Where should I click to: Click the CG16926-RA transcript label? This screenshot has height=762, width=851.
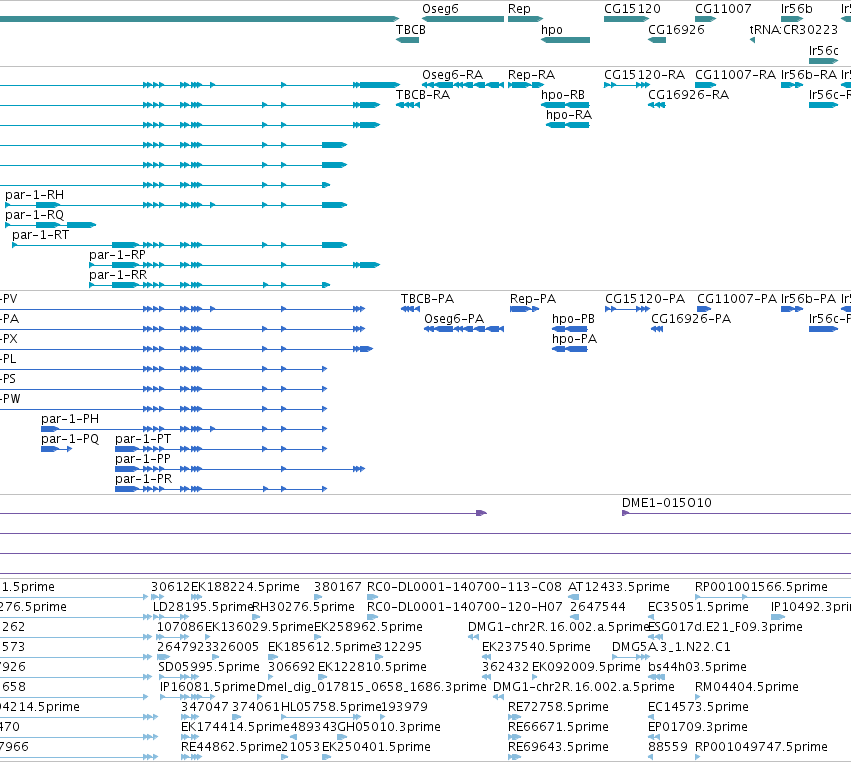(688, 94)
